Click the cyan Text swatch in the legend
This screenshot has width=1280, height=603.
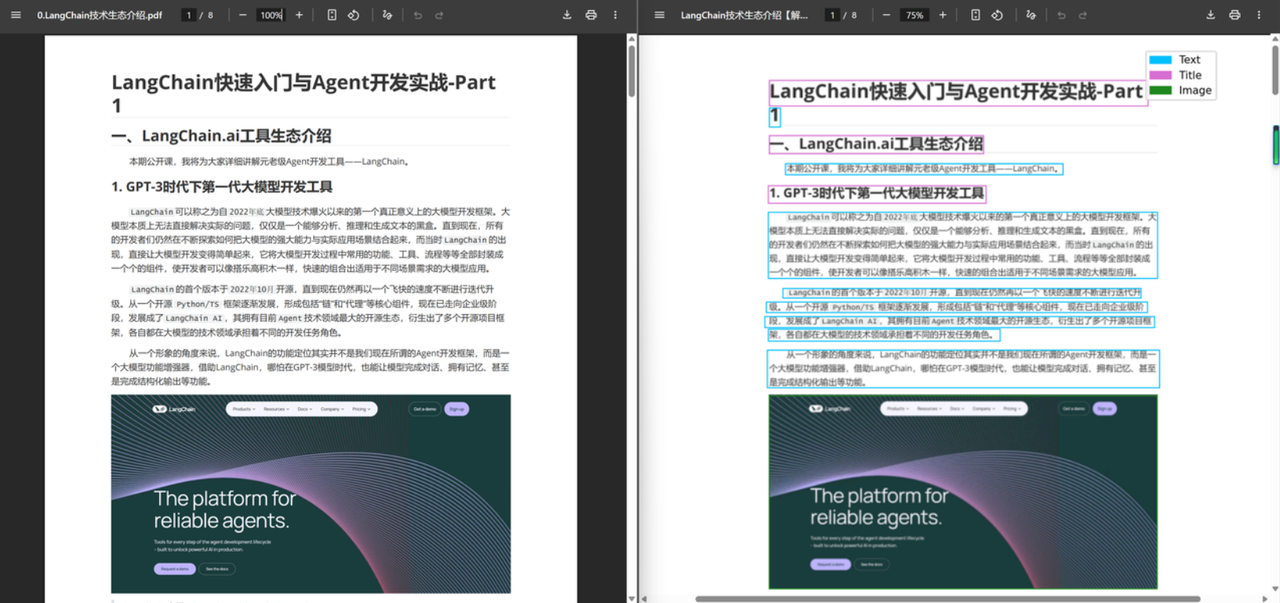pos(1160,59)
